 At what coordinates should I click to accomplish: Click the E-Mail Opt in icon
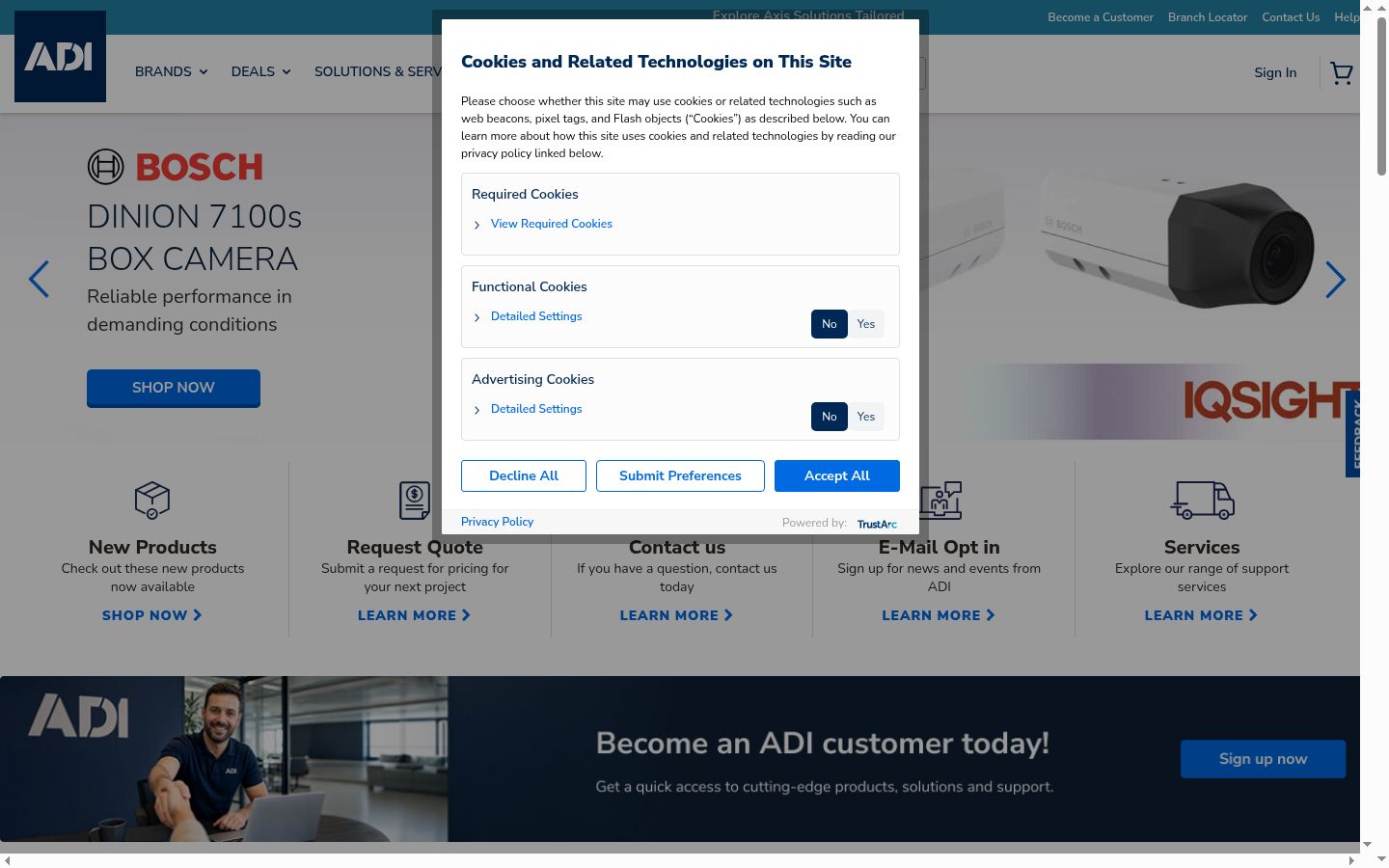point(940,501)
